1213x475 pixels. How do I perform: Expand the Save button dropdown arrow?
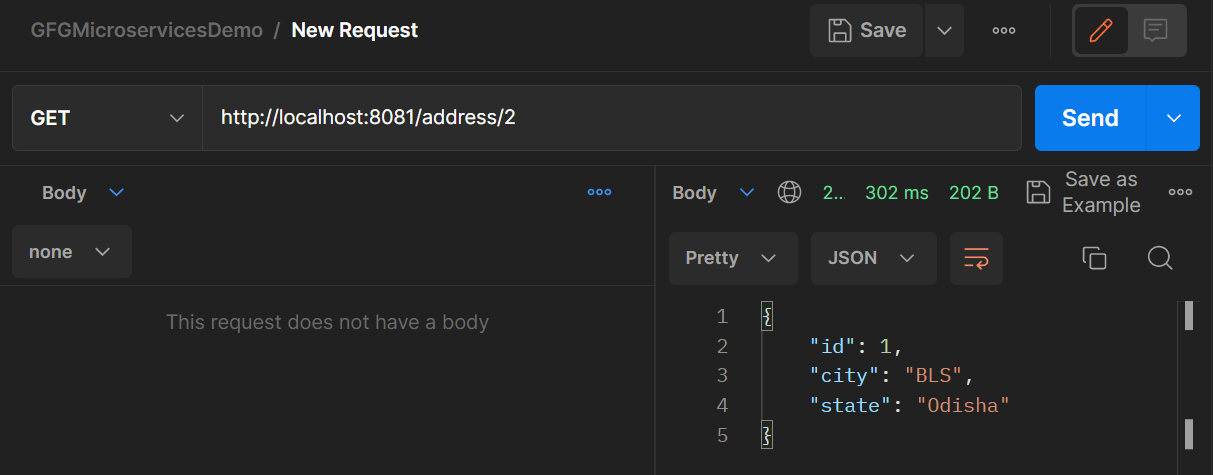[944, 31]
